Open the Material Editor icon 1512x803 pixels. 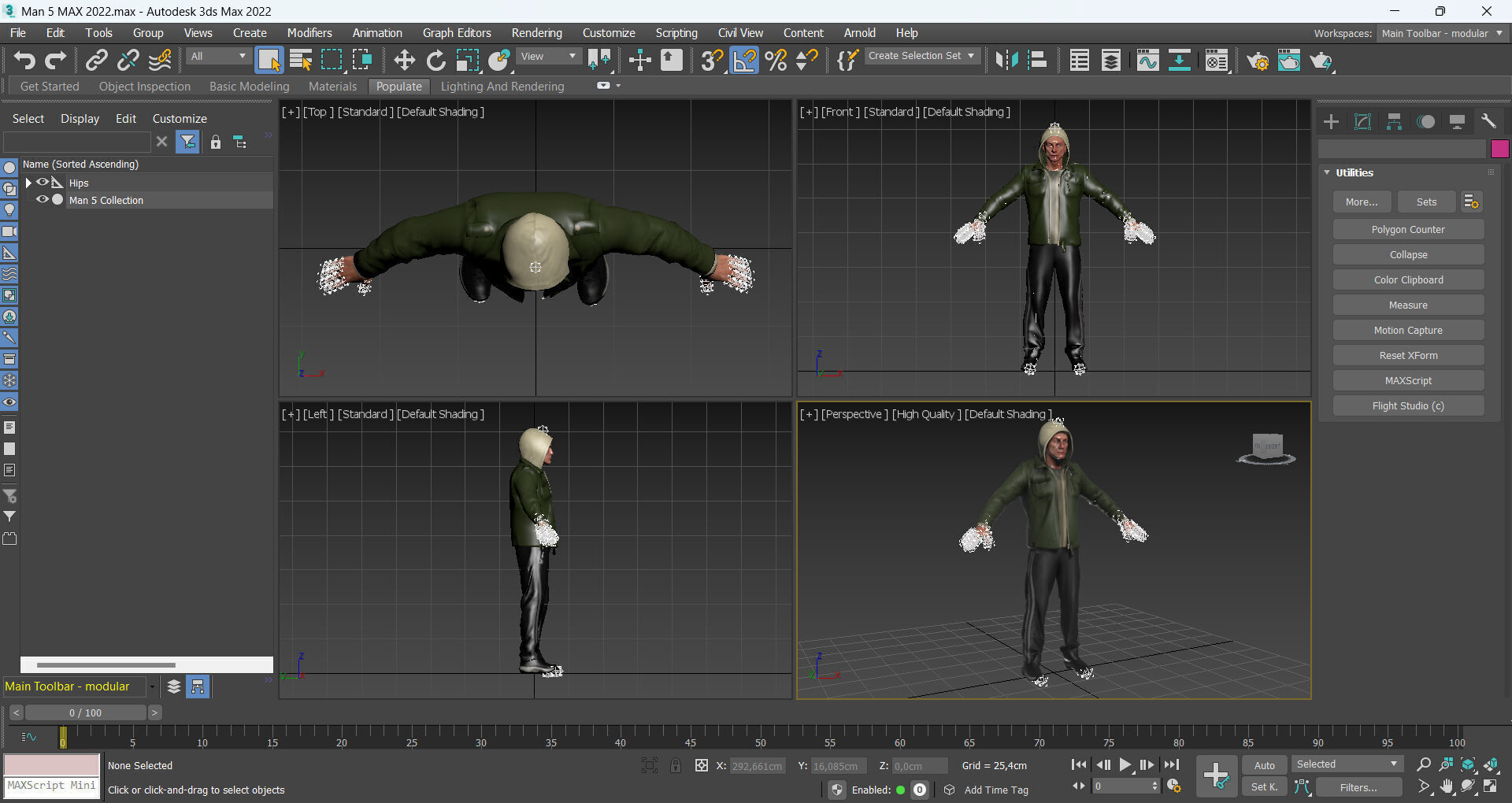1217,61
